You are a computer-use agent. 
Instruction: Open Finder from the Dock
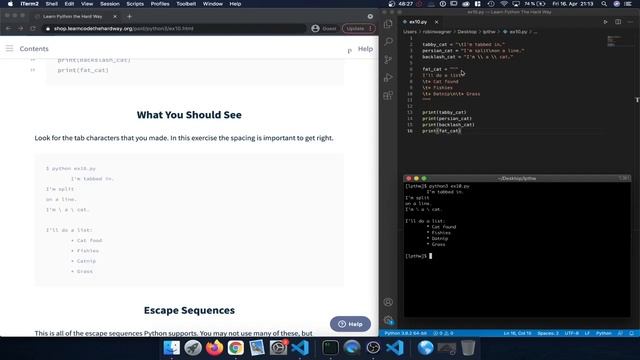point(171,348)
